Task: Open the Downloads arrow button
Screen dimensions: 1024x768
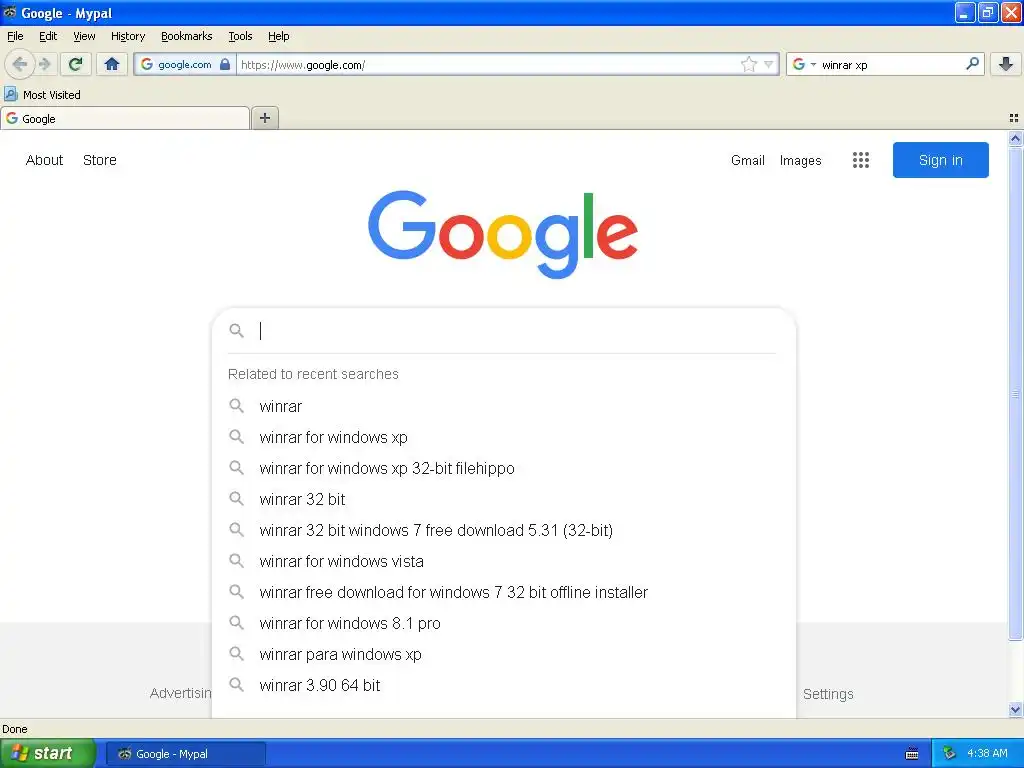Action: 1006,64
